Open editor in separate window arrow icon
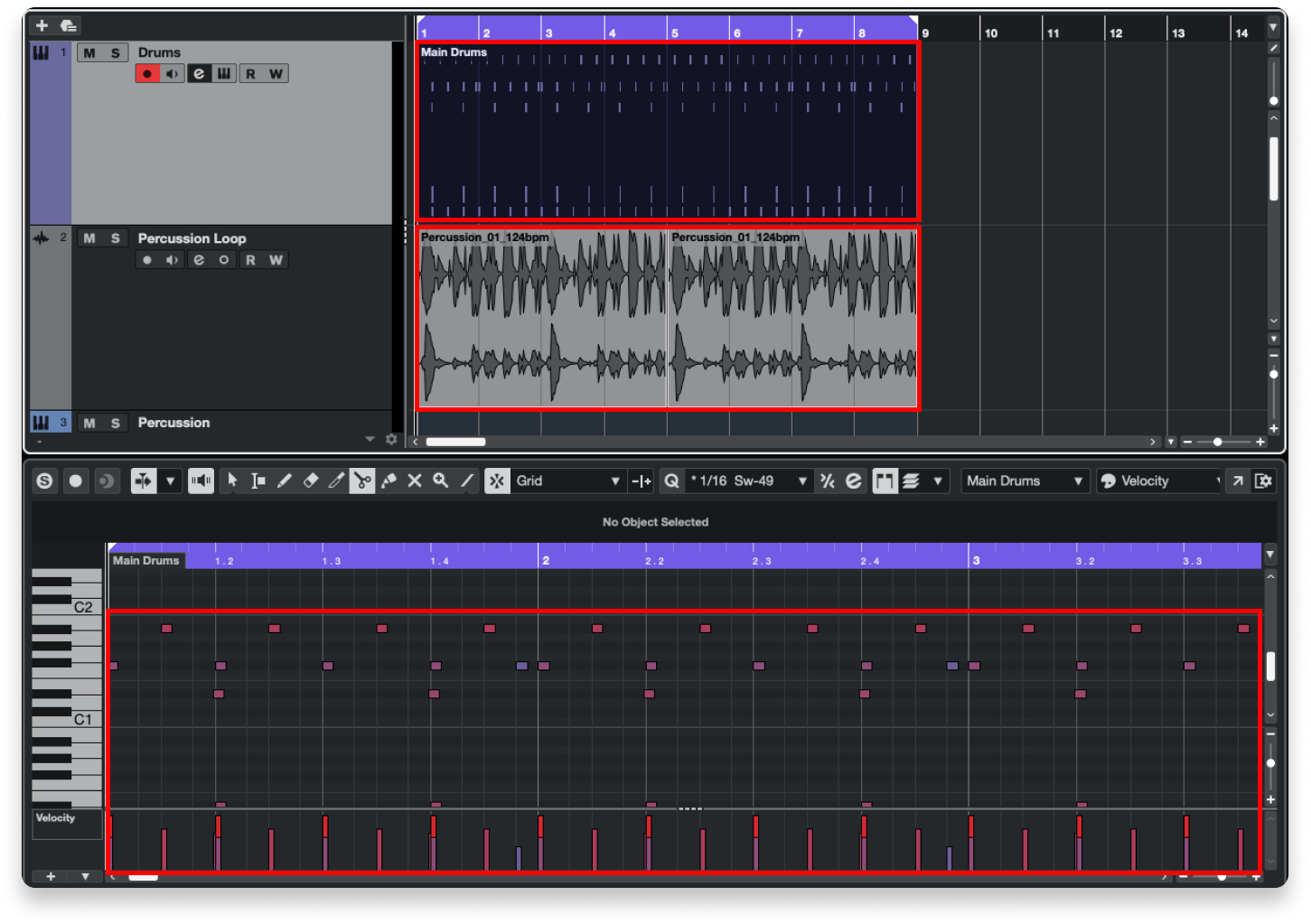Viewport: 1311px width, 924px height. (x=1238, y=481)
